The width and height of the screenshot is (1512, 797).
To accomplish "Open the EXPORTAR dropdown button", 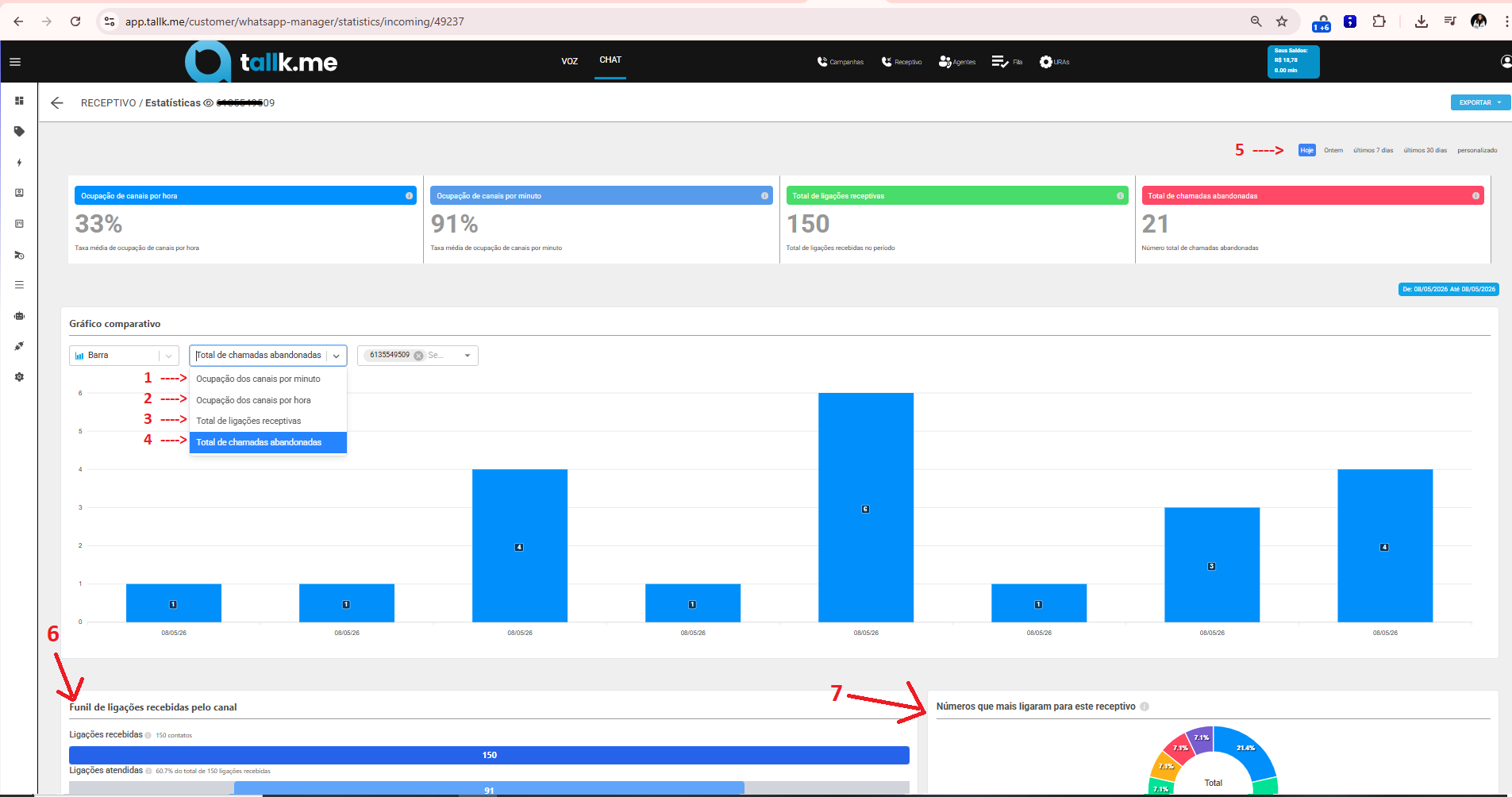I will [1479, 102].
